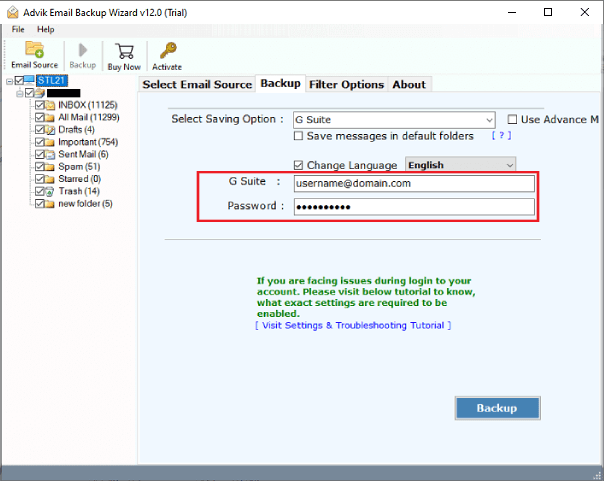Click the Spam folder icon
604x481 pixels.
coord(50,167)
